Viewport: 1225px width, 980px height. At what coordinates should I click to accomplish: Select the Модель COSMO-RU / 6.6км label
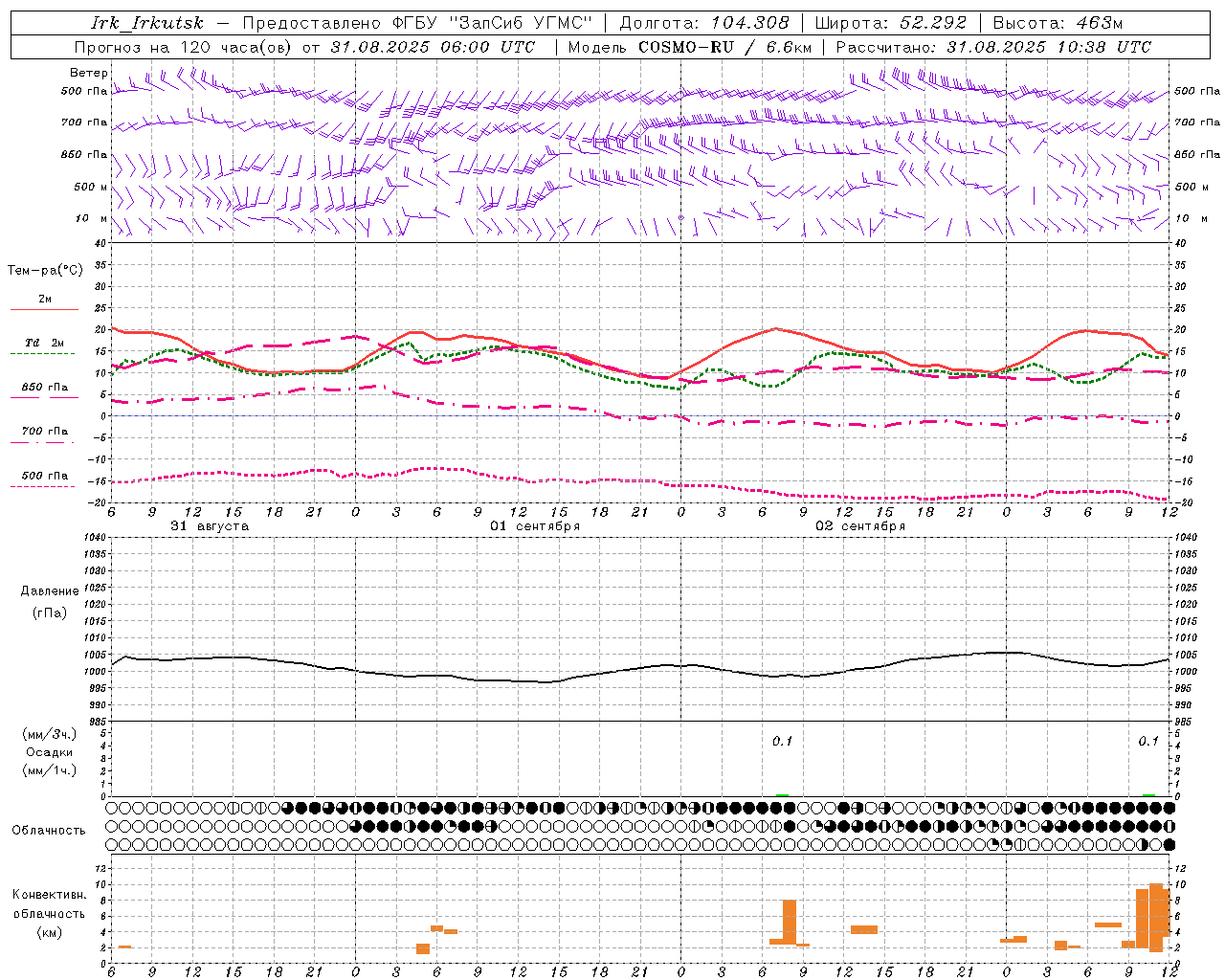point(690,47)
